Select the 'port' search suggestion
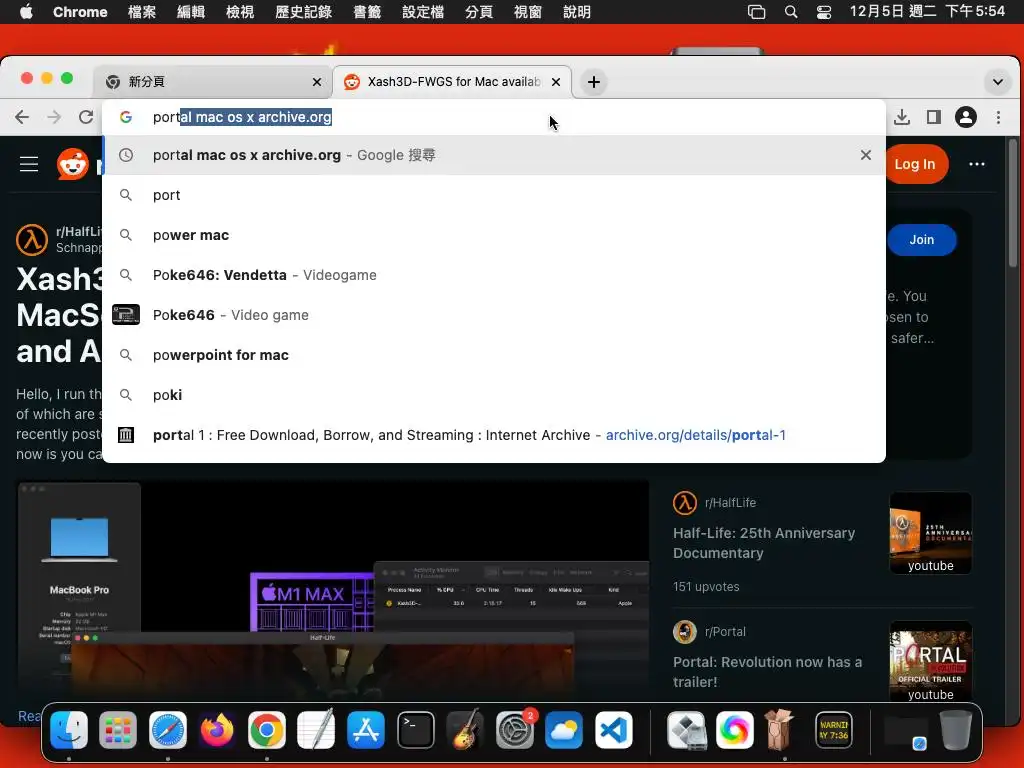This screenshot has height=768, width=1024. point(493,195)
